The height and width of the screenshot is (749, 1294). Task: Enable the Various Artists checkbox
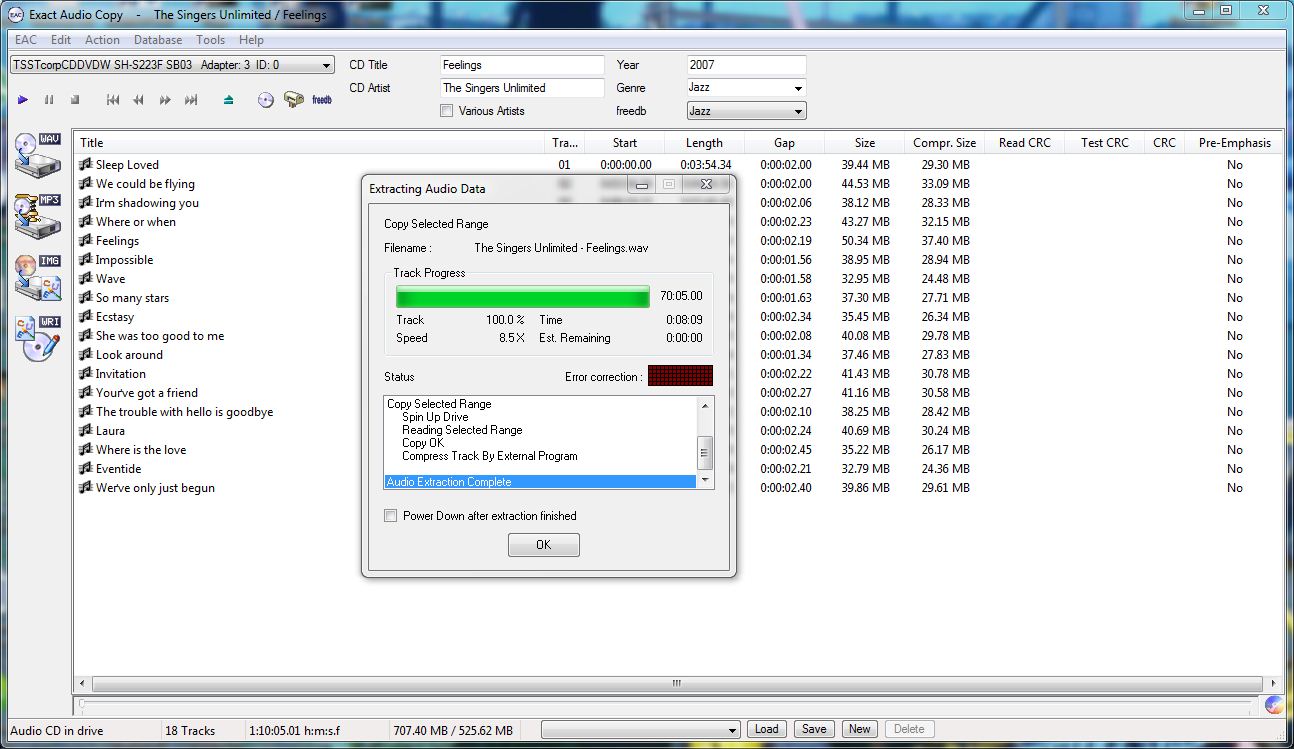point(447,111)
